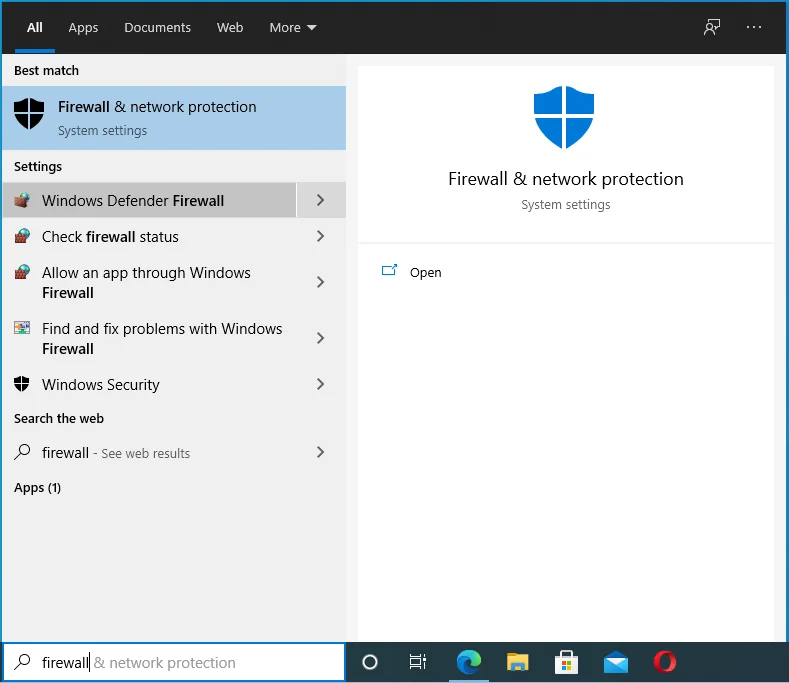Click the Firewall & network protection preview title
Screen dimensions: 789x683
[566, 179]
